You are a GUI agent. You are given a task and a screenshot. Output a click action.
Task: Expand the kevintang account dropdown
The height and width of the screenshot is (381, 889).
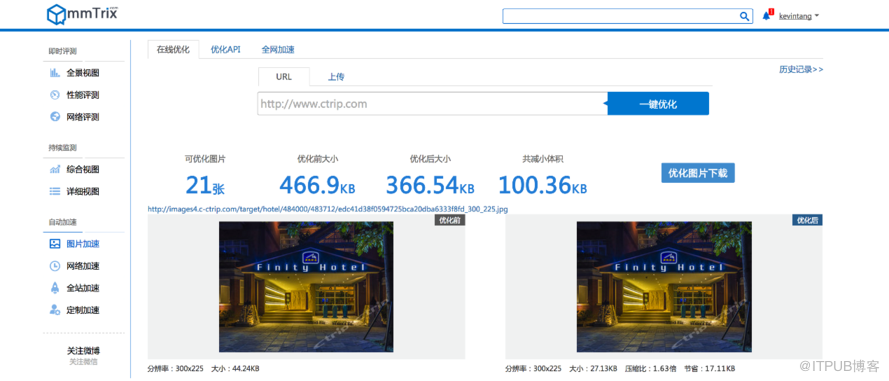tap(798, 16)
